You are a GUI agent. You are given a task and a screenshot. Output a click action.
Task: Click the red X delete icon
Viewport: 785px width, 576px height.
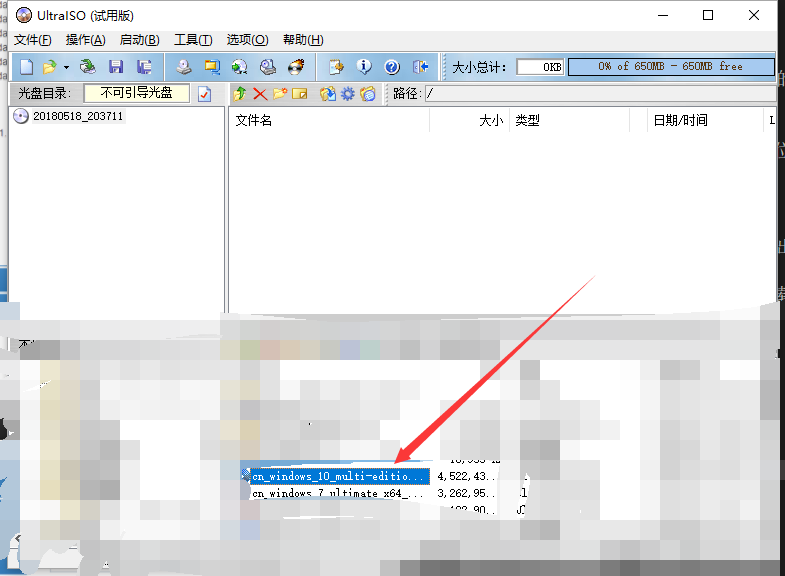tap(260, 94)
